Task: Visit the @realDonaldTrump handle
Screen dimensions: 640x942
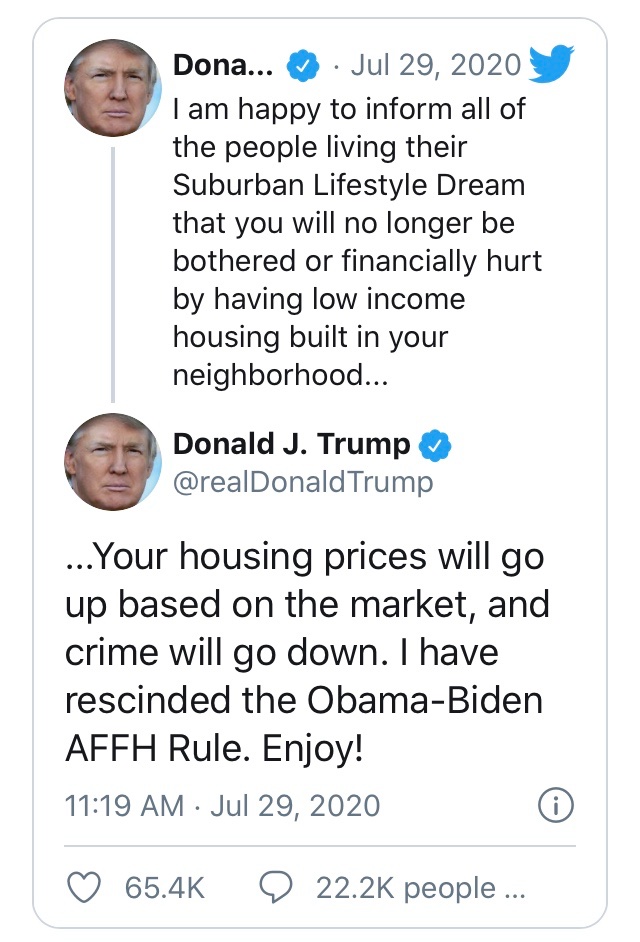Action: (x=303, y=483)
